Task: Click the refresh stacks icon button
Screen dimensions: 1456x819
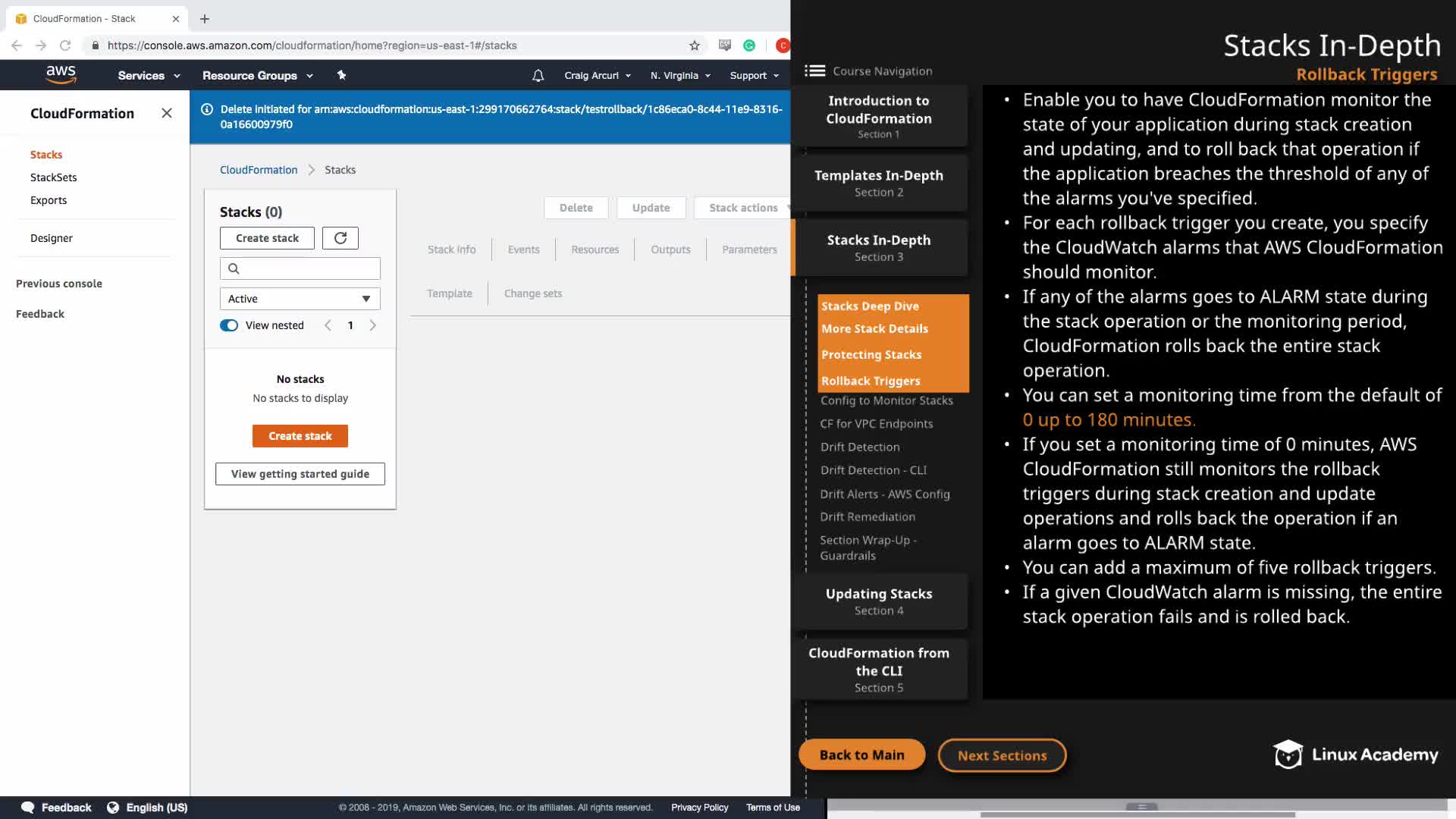Action: tap(340, 238)
